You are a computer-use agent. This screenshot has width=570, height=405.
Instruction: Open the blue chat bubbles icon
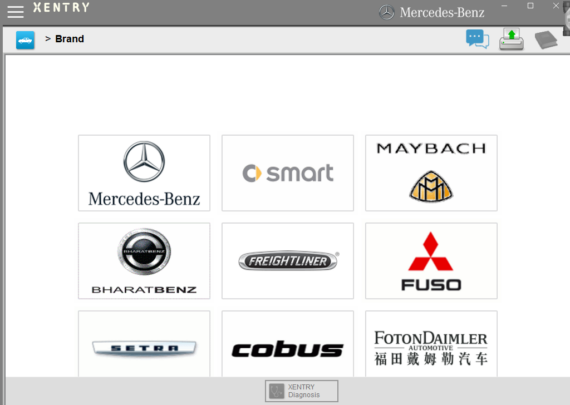(x=477, y=39)
